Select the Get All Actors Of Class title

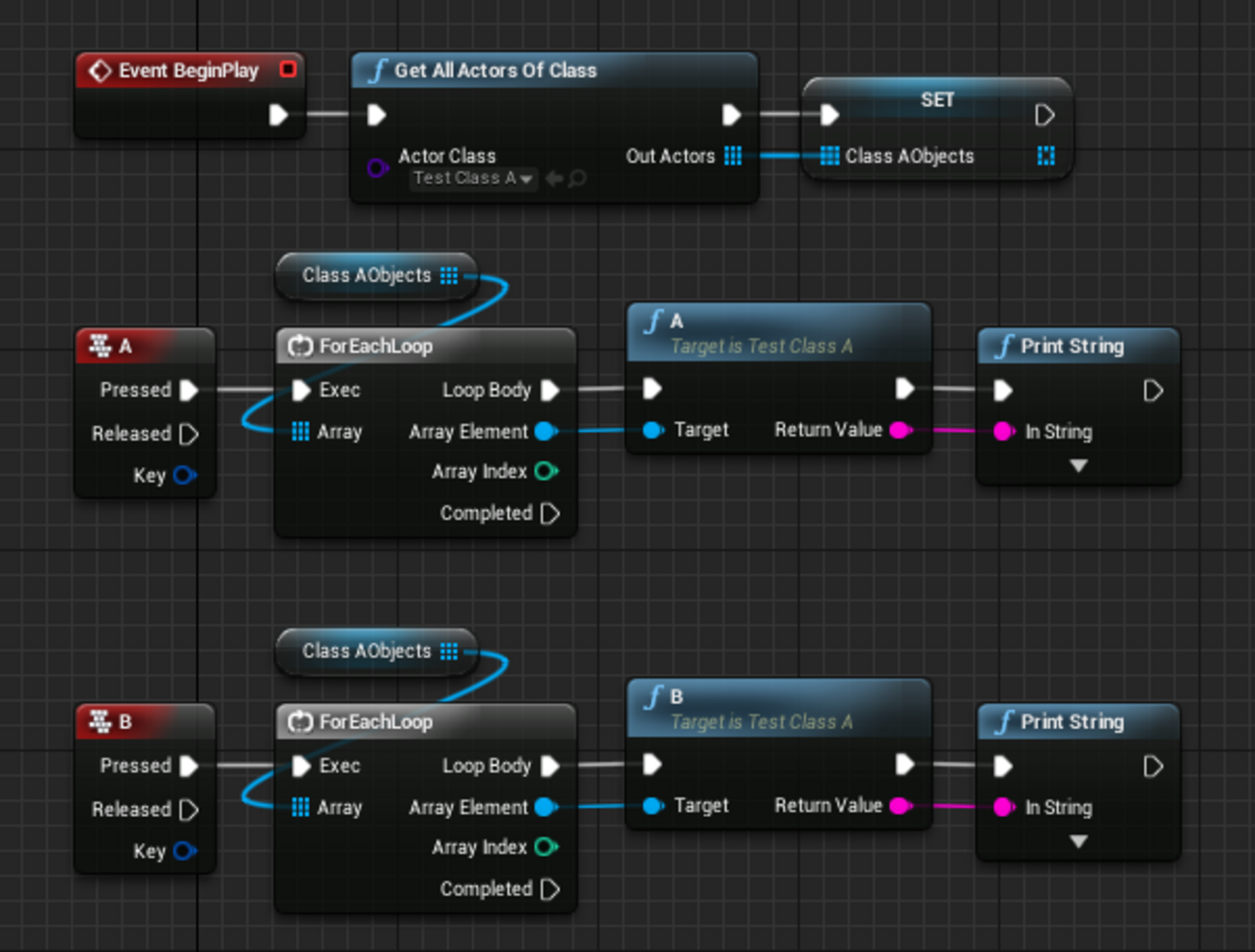click(495, 70)
